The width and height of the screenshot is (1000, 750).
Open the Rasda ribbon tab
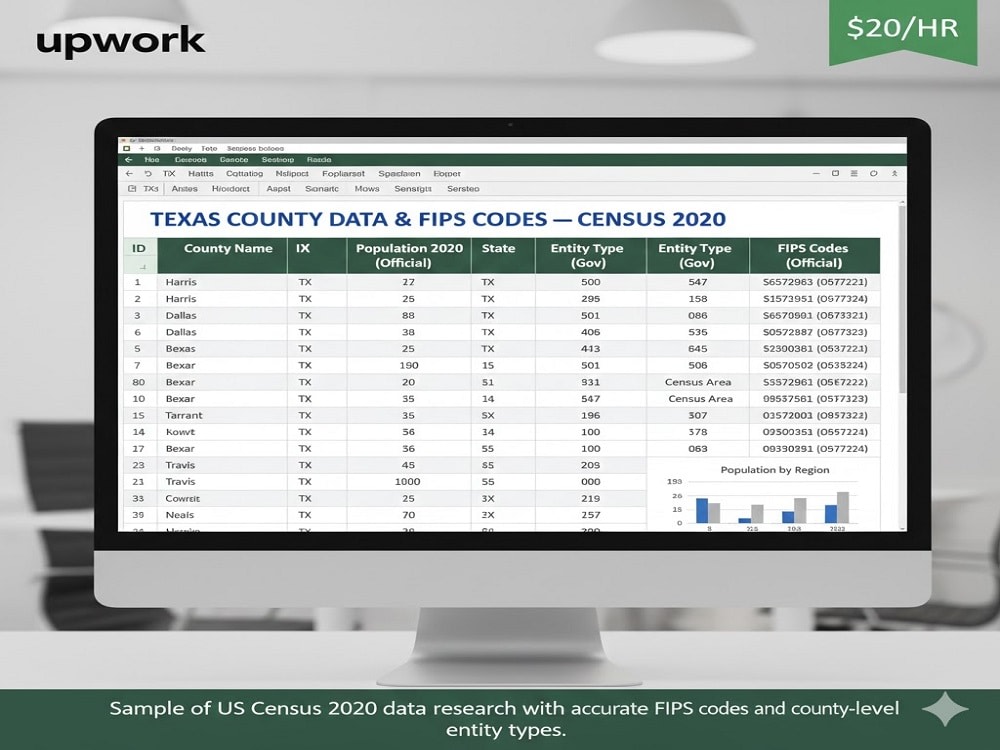tap(319, 160)
